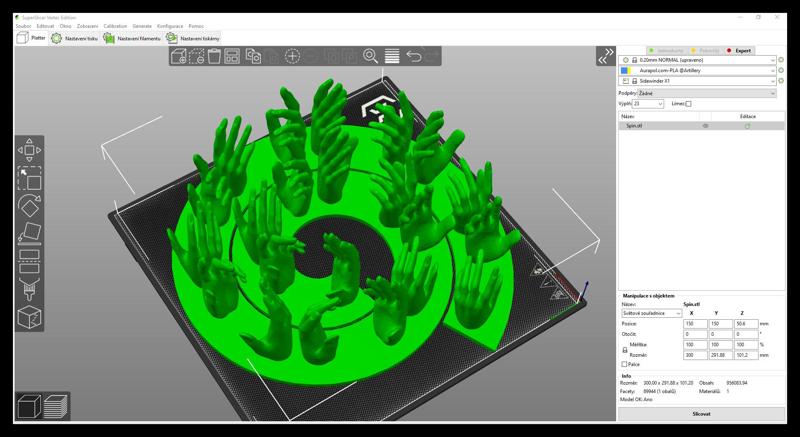Open print profile settings gear icon
The width and height of the screenshot is (800, 437).
[x=781, y=60]
